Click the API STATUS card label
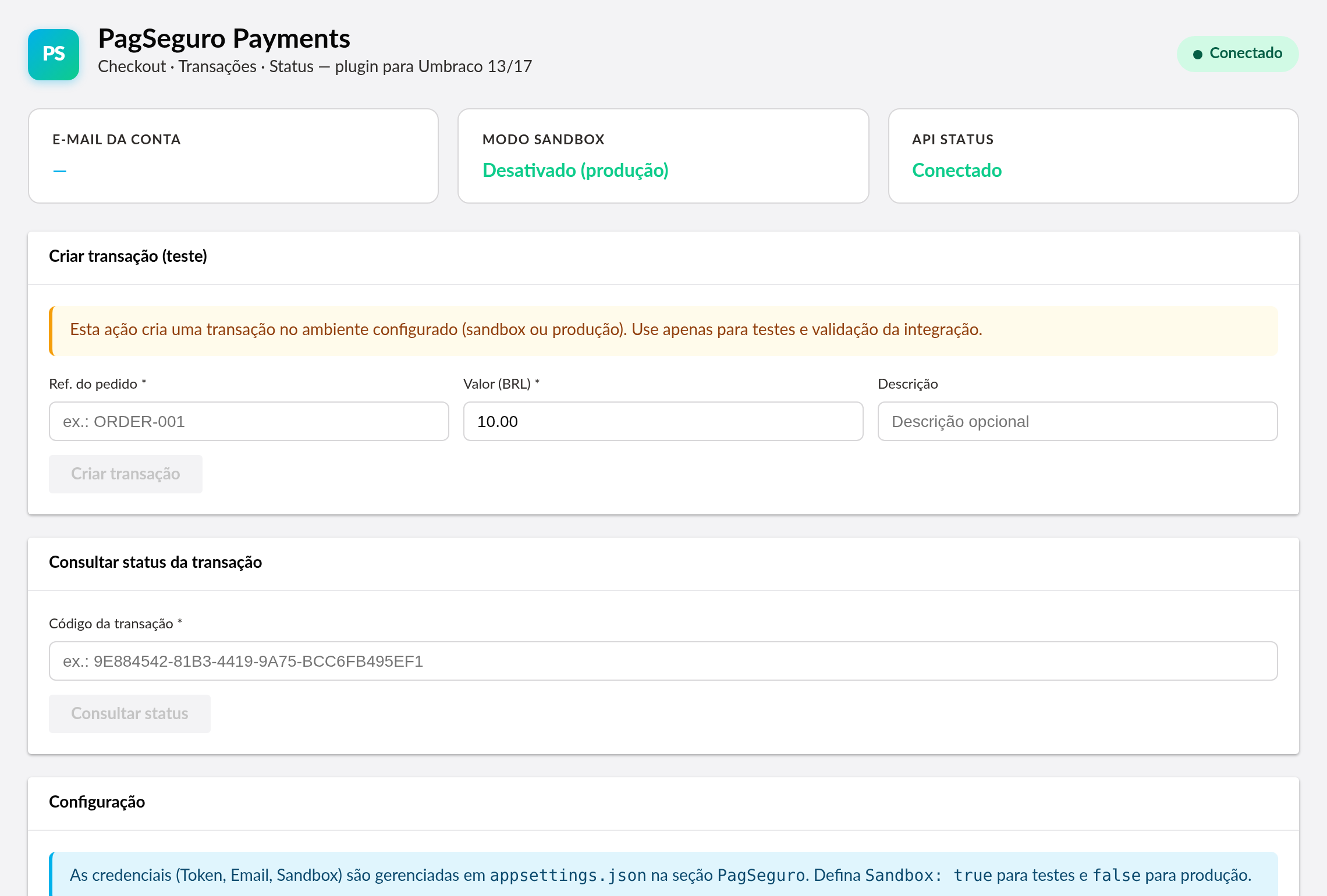 coord(953,140)
